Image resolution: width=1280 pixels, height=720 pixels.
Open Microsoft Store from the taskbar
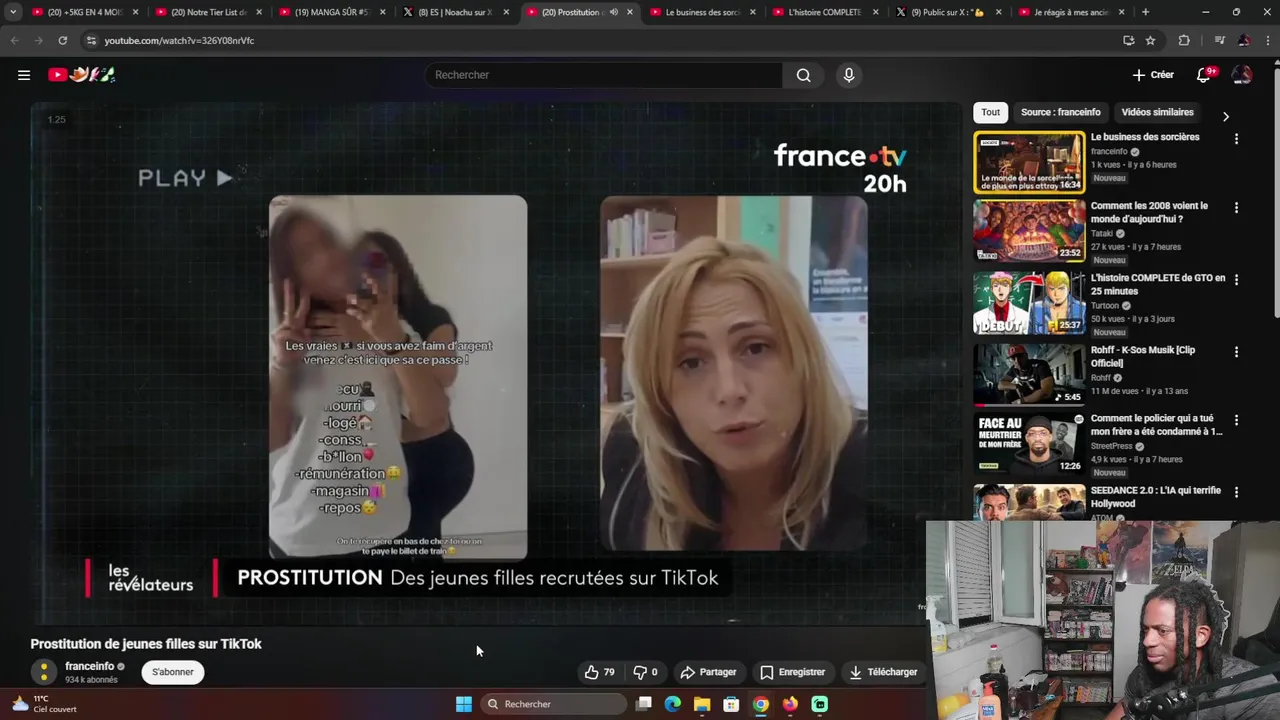click(731, 704)
